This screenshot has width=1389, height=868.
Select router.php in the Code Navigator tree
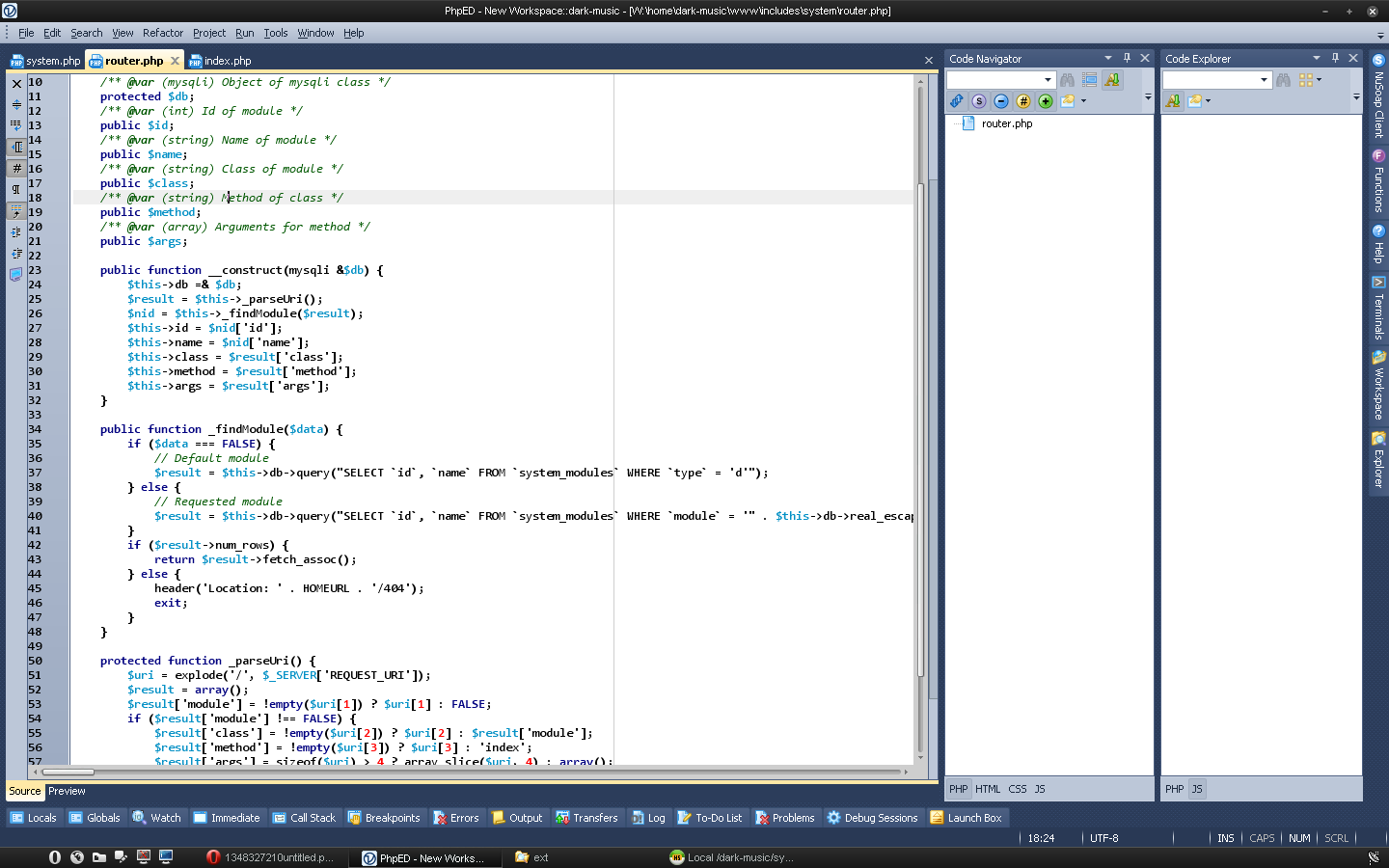[x=1006, y=123]
